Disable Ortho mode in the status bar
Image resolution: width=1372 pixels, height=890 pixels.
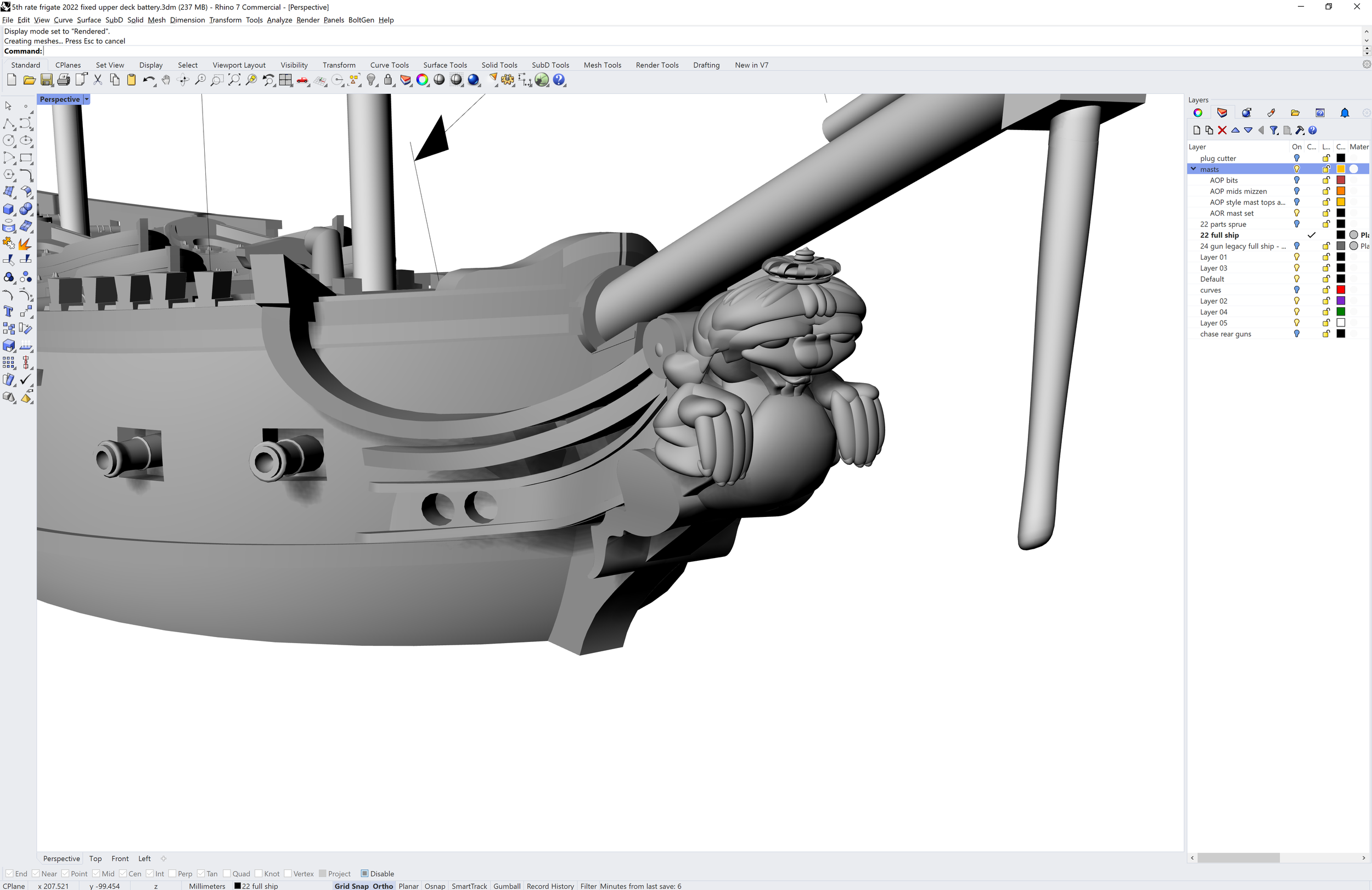click(382, 886)
